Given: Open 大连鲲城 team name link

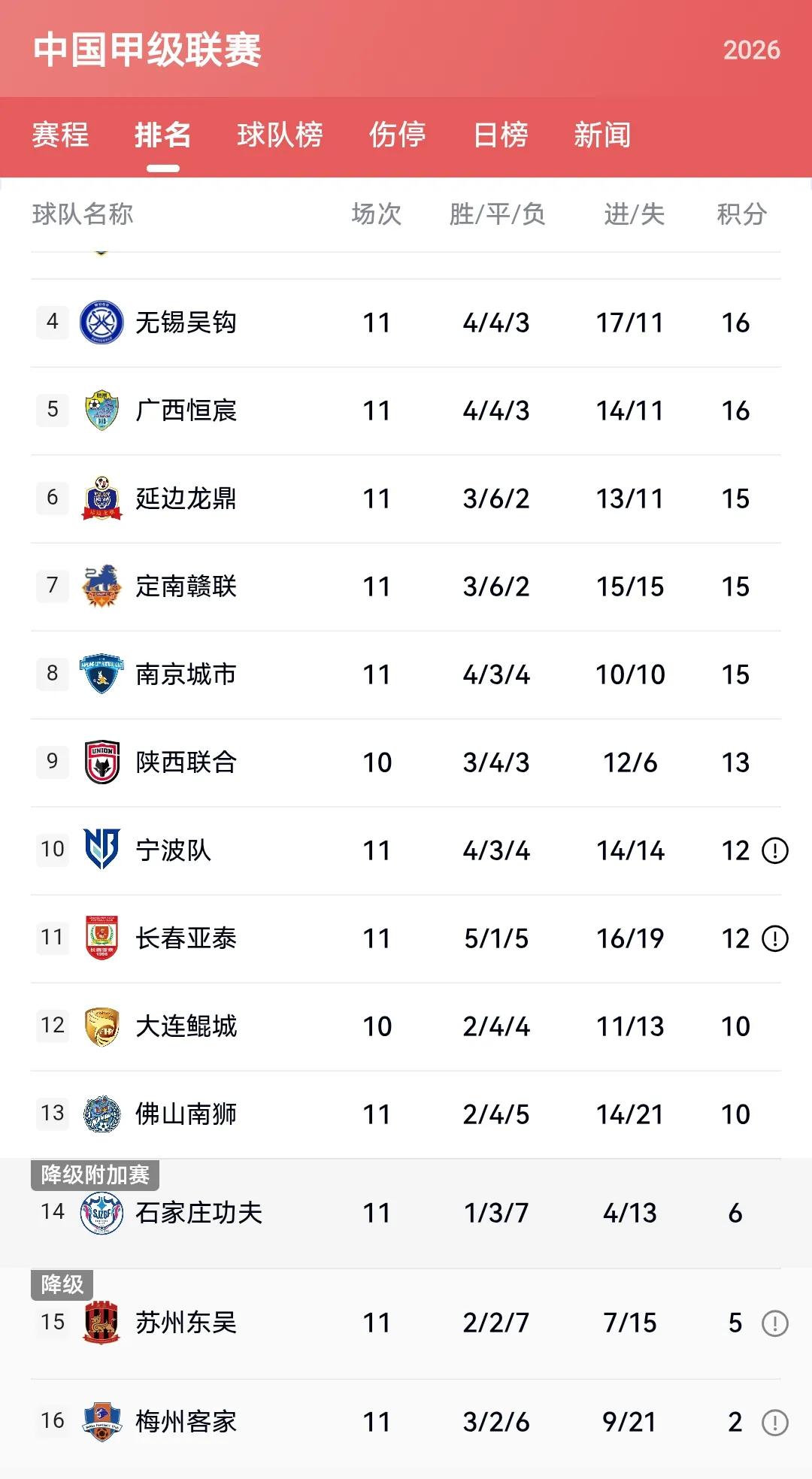Looking at the screenshot, I should (186, 1026).
